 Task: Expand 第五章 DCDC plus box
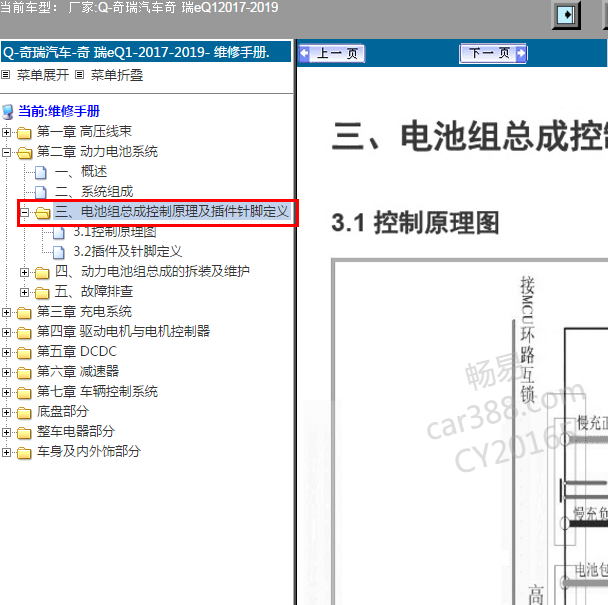coord(6,352)
